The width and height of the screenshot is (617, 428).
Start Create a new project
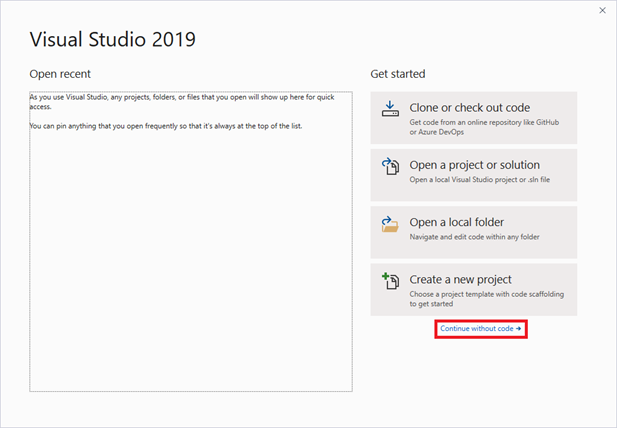(x=473, y=290)
